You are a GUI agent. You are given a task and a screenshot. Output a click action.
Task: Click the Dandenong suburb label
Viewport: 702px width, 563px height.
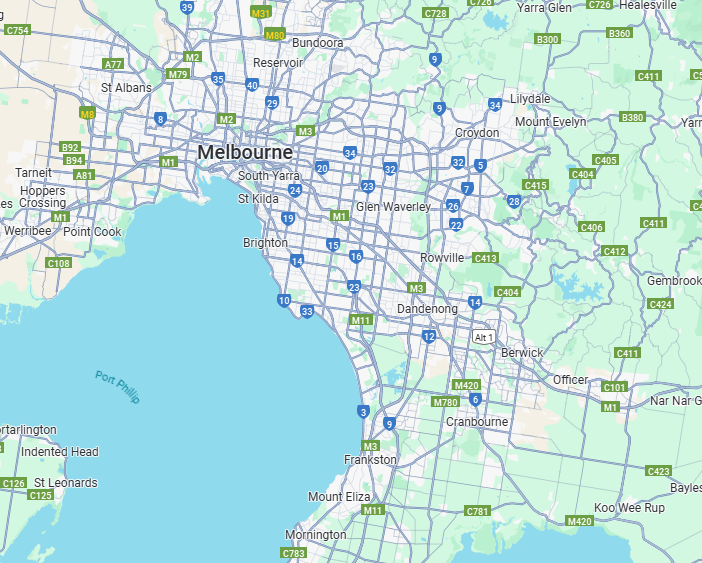pos(427,309)
